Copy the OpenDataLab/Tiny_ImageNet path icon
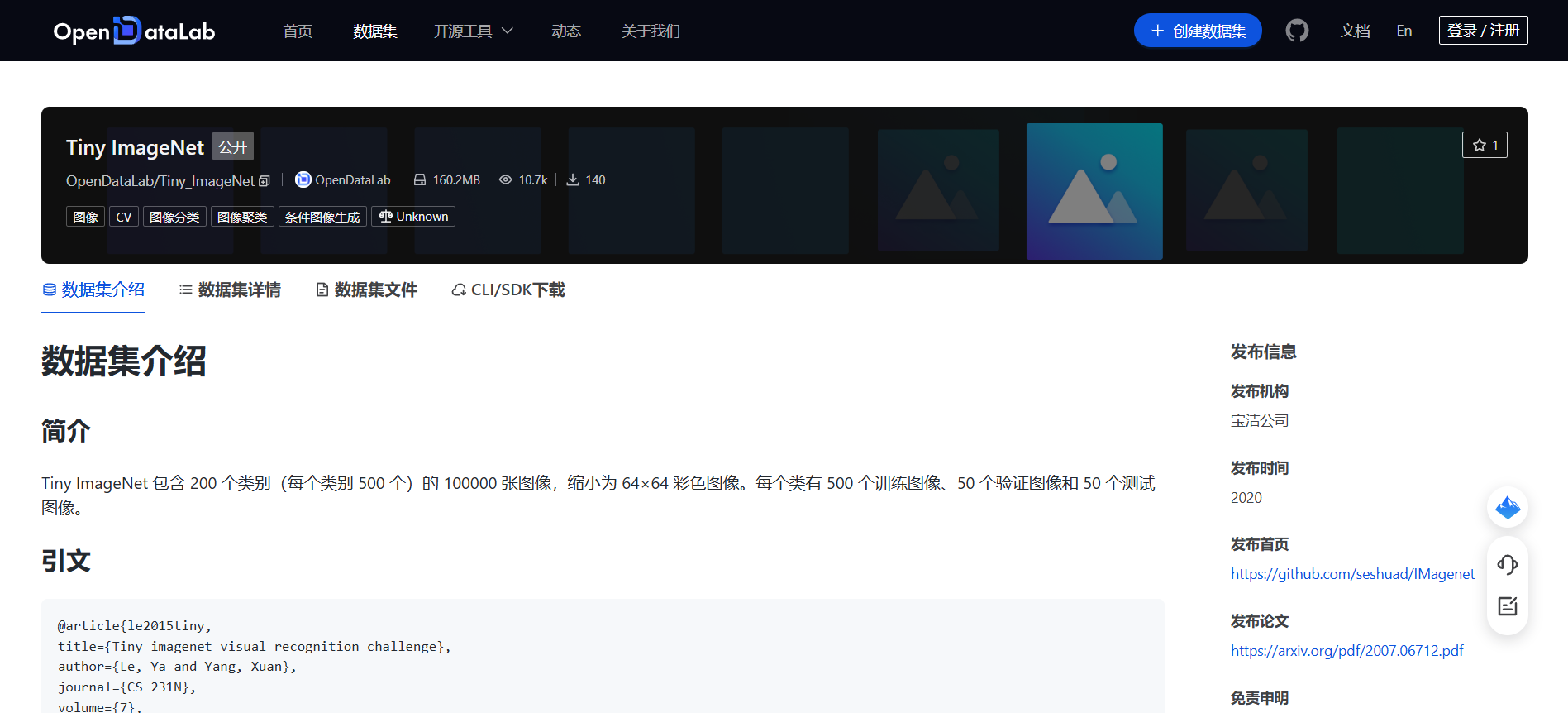The image size is (1568, 713). [265, 181]
